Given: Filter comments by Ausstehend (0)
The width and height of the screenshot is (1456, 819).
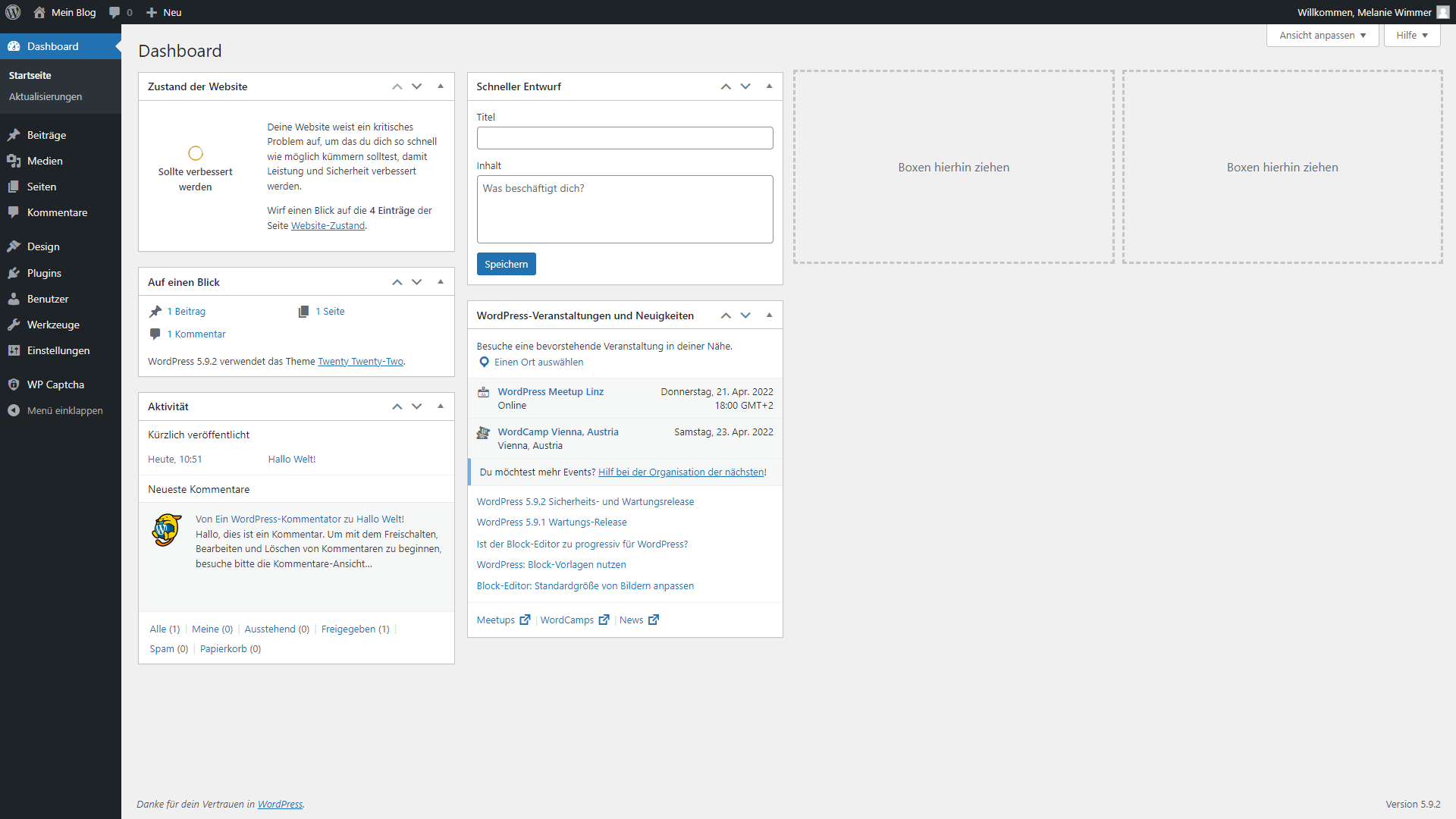Looking at the screenshot, I should click(x=277, y=629).
